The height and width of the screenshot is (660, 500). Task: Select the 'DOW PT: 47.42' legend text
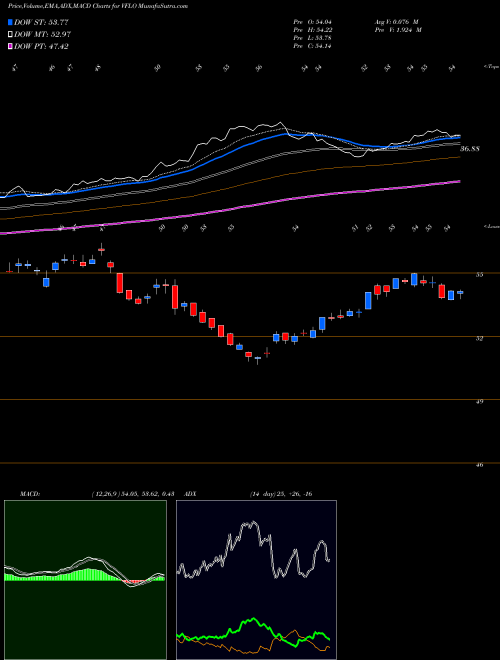(41, 46)
